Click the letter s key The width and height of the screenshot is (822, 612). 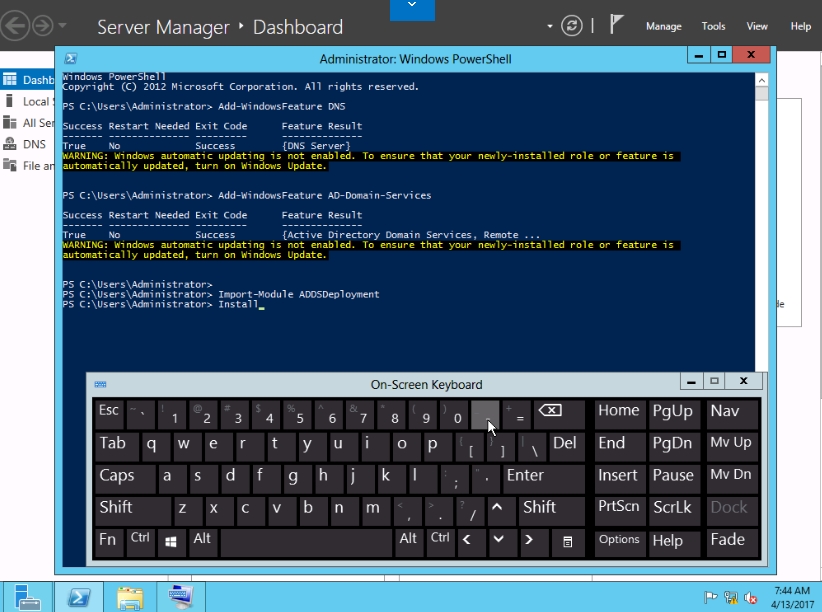pyautogui.click(x=202, y=478)
